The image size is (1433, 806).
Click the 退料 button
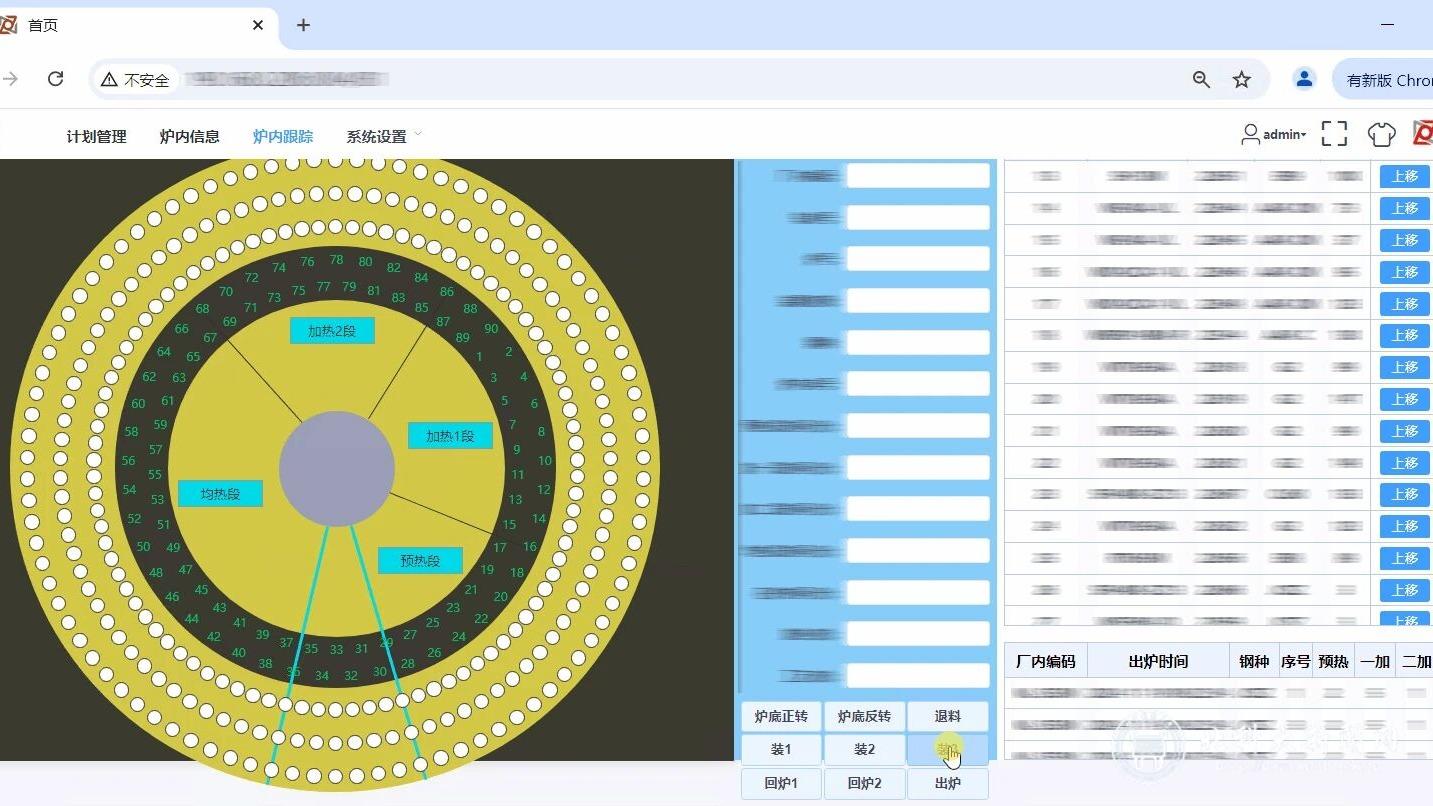pos(947,717)
